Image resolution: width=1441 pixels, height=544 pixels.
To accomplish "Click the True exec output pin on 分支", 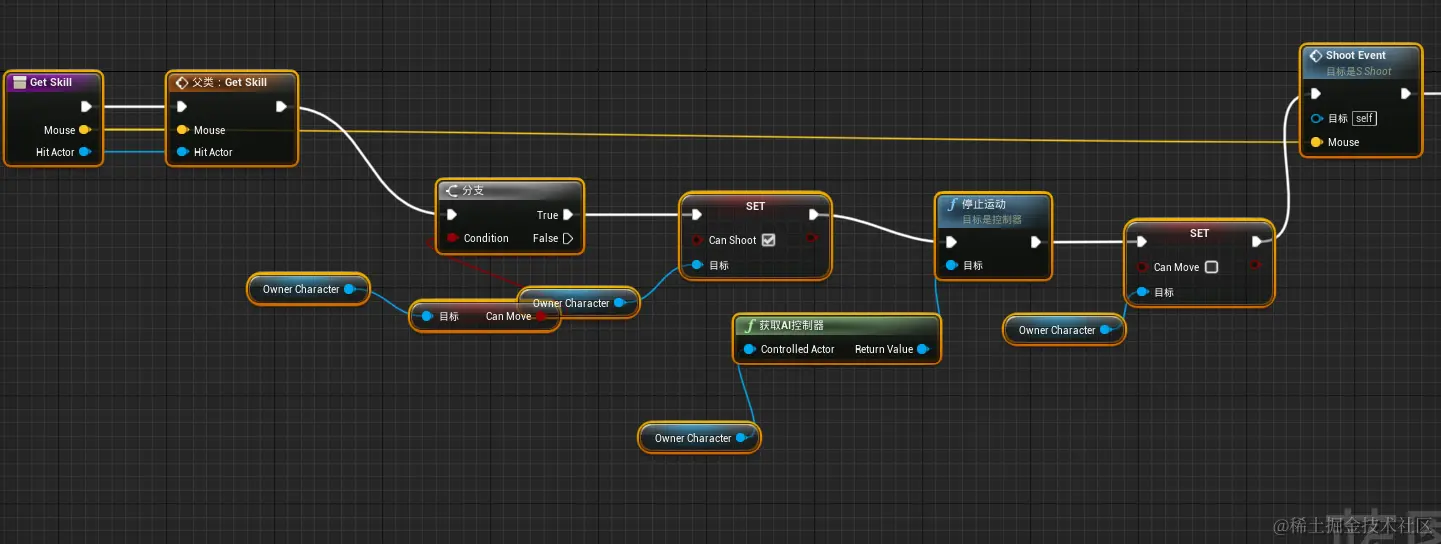I will click(x=568, y=214).
